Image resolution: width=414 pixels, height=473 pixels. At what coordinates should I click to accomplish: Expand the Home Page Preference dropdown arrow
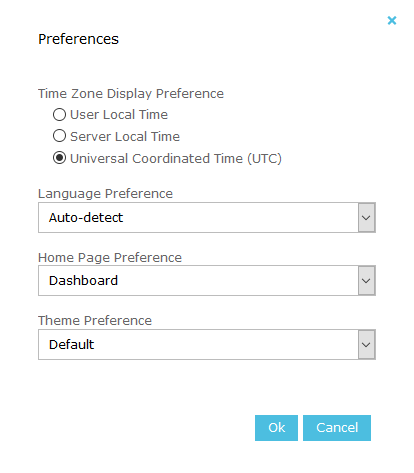366,281
